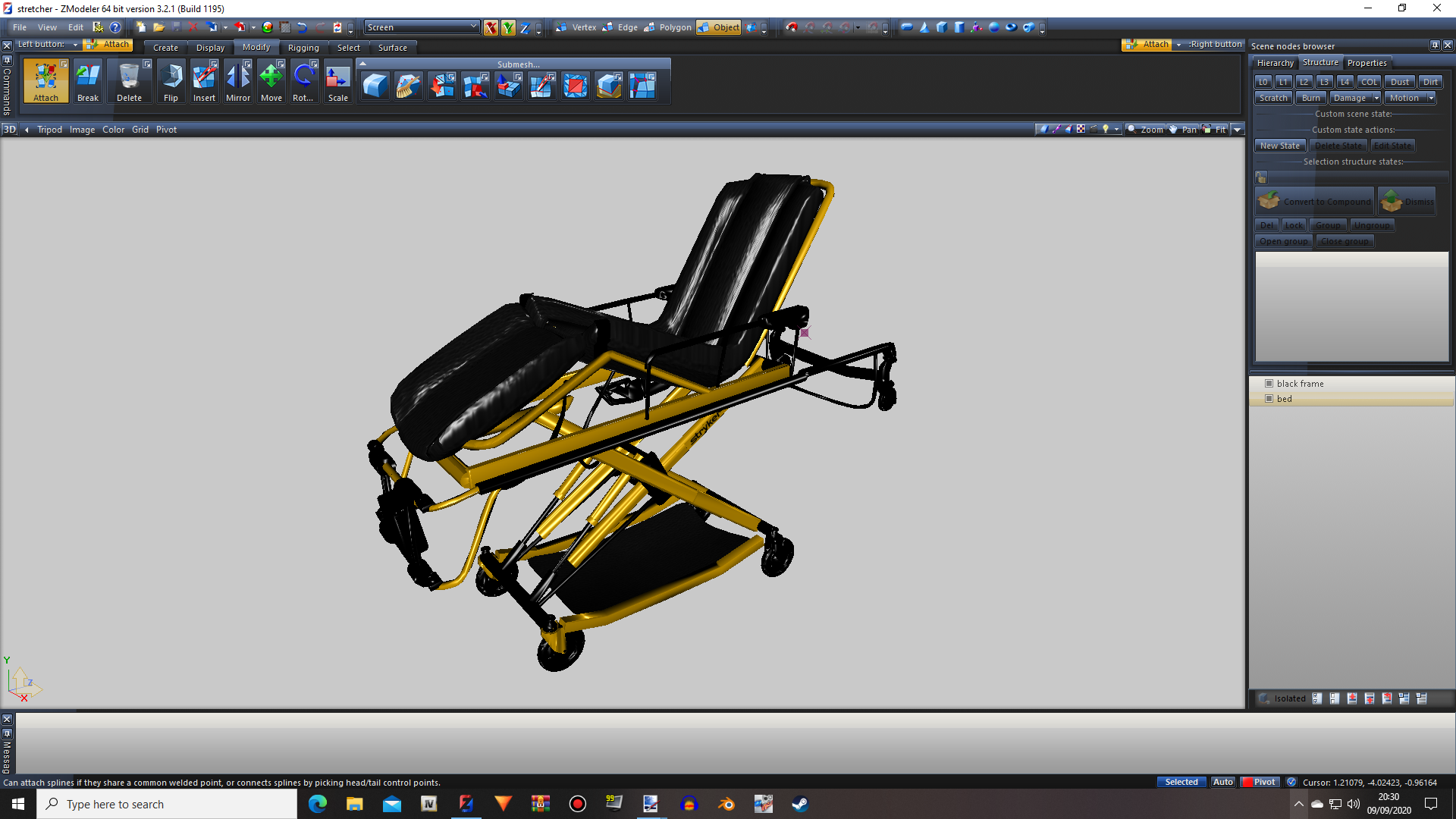Open Blender from the Windows taskbar
Viewport: 1456px width, 819px height.
(x=726, y=804)
